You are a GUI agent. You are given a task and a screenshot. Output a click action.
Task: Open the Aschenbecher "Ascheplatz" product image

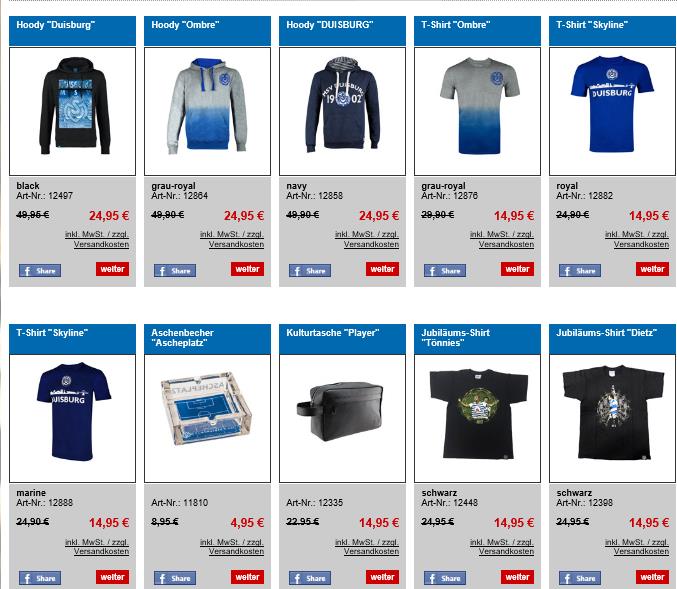pos(207,418)
